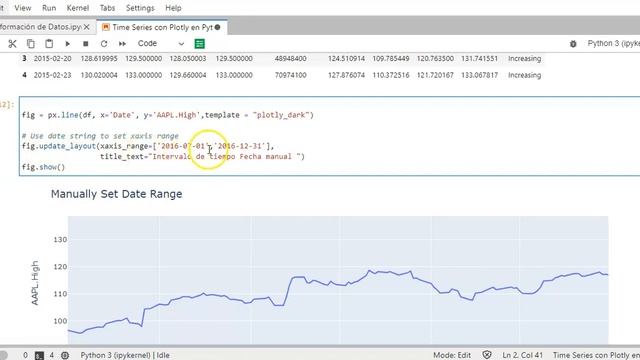Open the Tabs menu
This screenshot has height=360, width=640.
[107, 8]
